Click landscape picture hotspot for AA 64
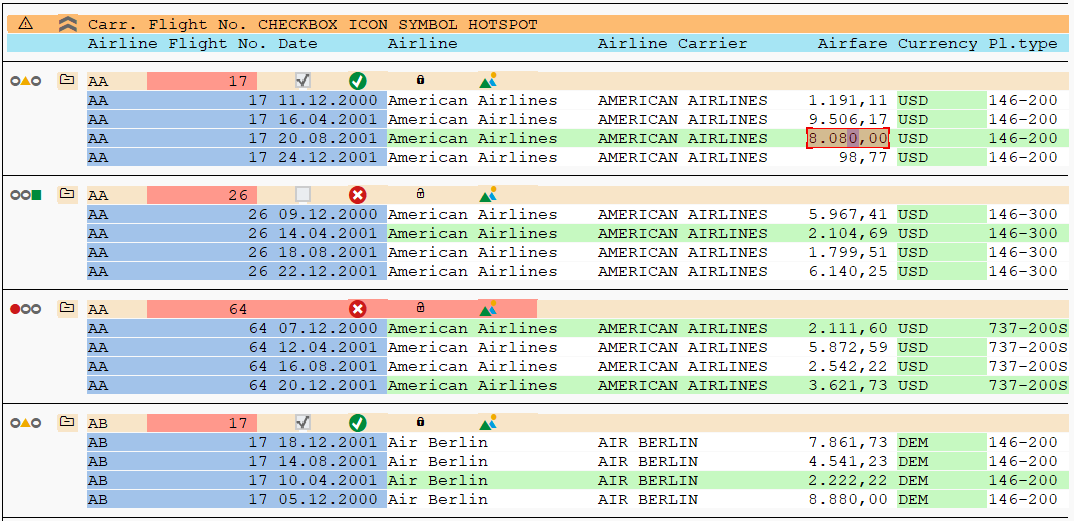The width and height of the screenshot is (1074, 521). click(x=488, y=309)
